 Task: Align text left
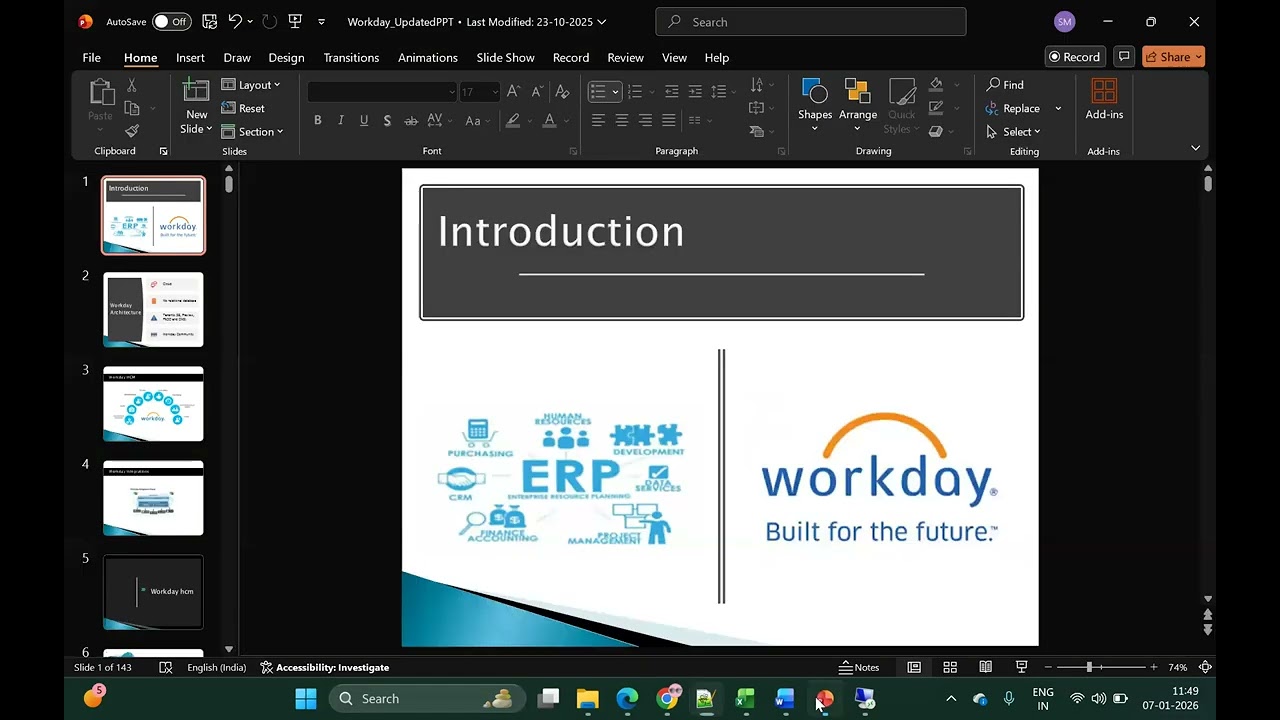pos(598,121)
